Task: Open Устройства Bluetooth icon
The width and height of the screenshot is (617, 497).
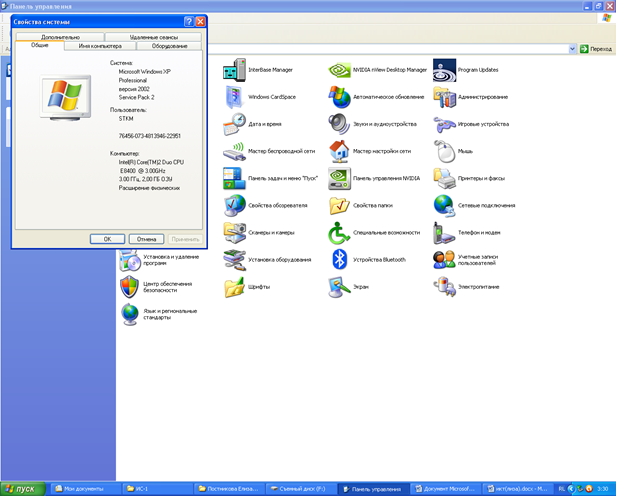Action: point(339,260)
